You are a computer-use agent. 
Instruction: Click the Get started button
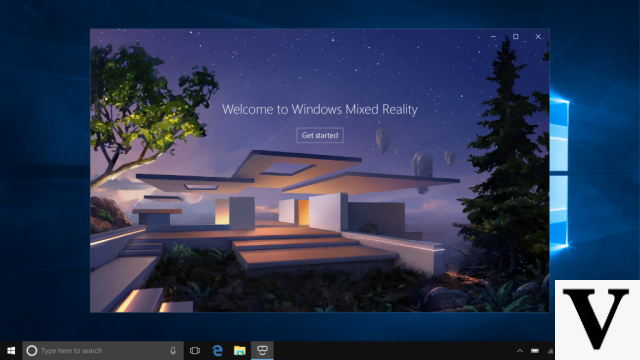320,135
